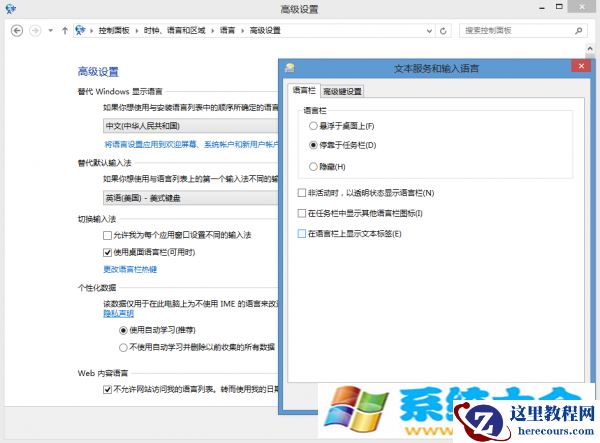
Task: Click the 高级设置 window system icon
Action: pyautogui.click(x=10, y=8)
